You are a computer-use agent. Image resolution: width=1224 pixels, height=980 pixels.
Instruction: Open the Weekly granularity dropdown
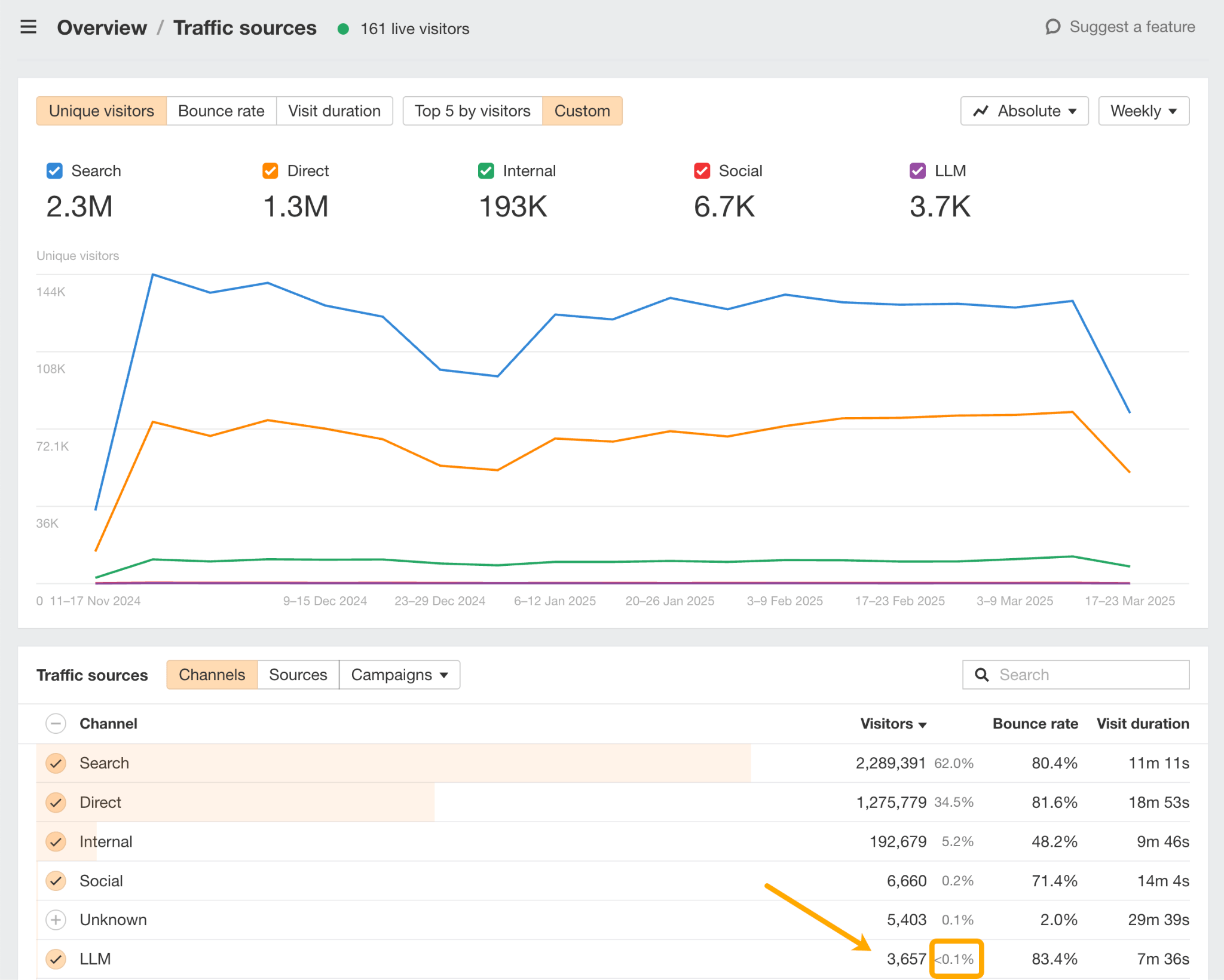click(x=1143, y=111)
